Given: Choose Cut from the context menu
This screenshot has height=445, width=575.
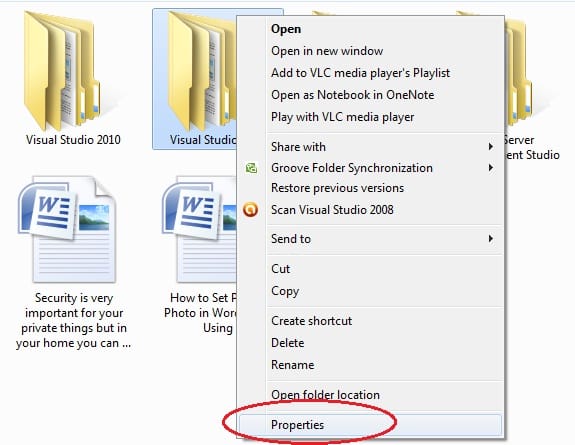Looking at the screenshot, I should 371,269.
